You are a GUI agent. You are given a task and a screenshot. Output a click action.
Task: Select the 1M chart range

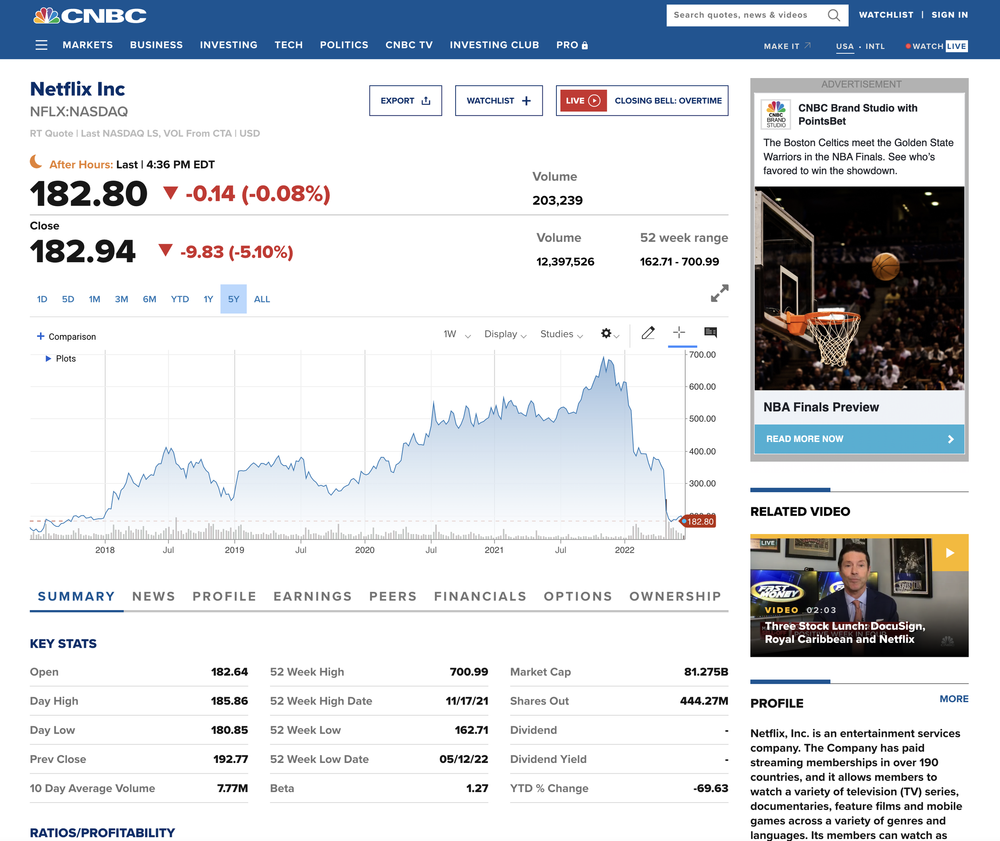(94, 299)
